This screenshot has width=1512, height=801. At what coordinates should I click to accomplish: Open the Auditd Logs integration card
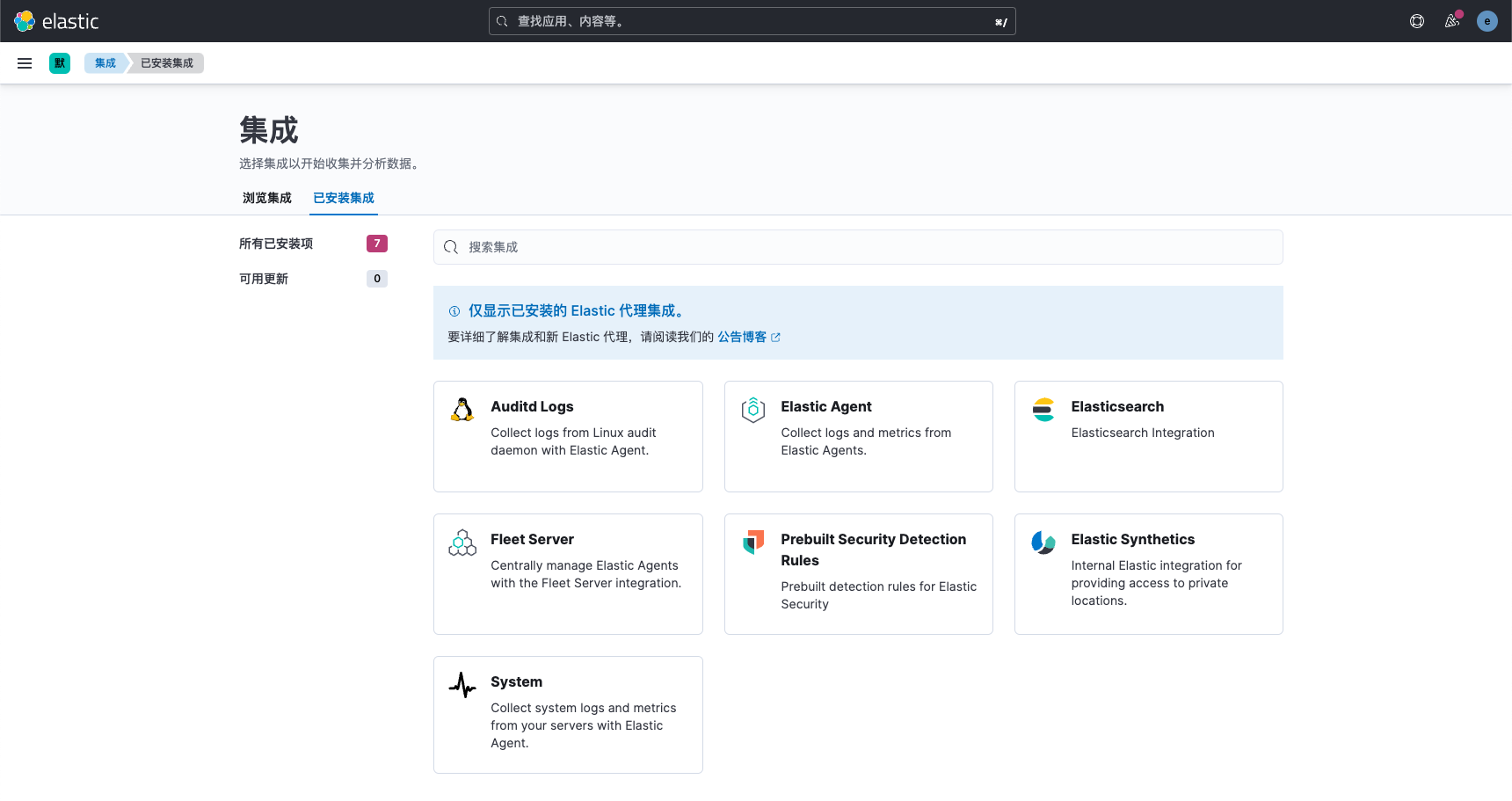(x=568, y=436)
